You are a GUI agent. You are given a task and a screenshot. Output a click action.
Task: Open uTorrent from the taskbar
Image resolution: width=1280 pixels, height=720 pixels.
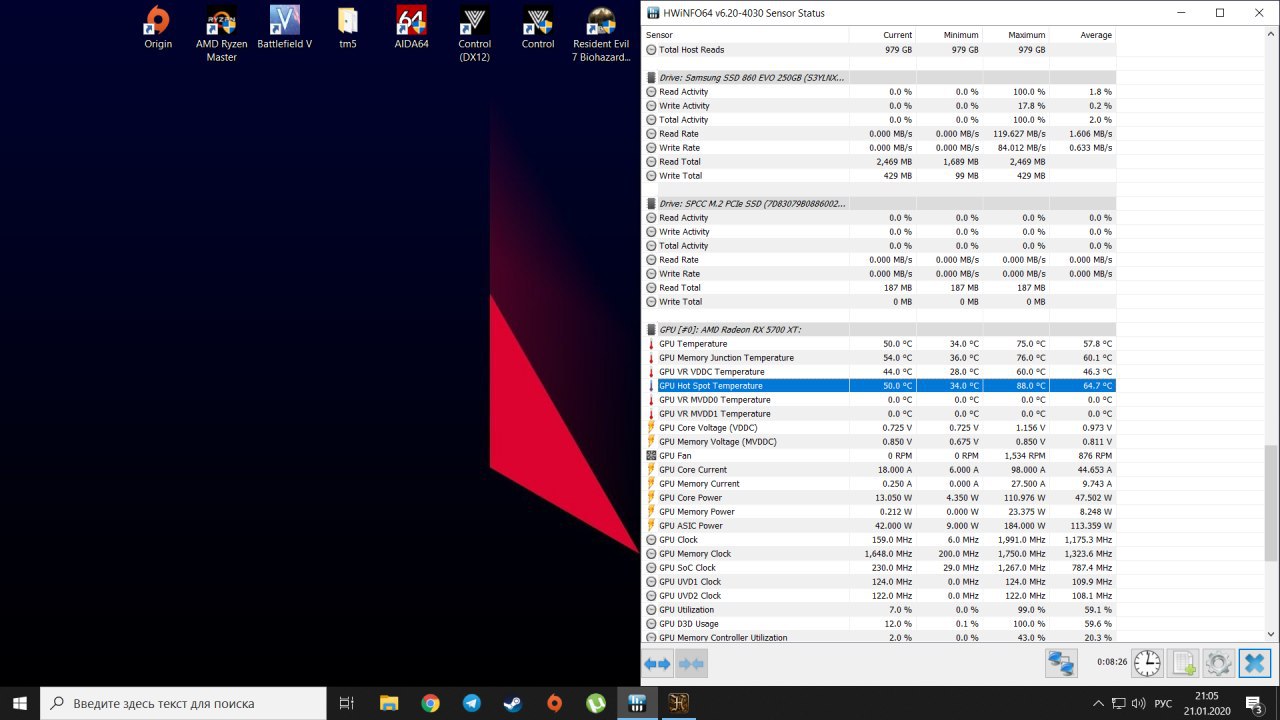point(595,703)
